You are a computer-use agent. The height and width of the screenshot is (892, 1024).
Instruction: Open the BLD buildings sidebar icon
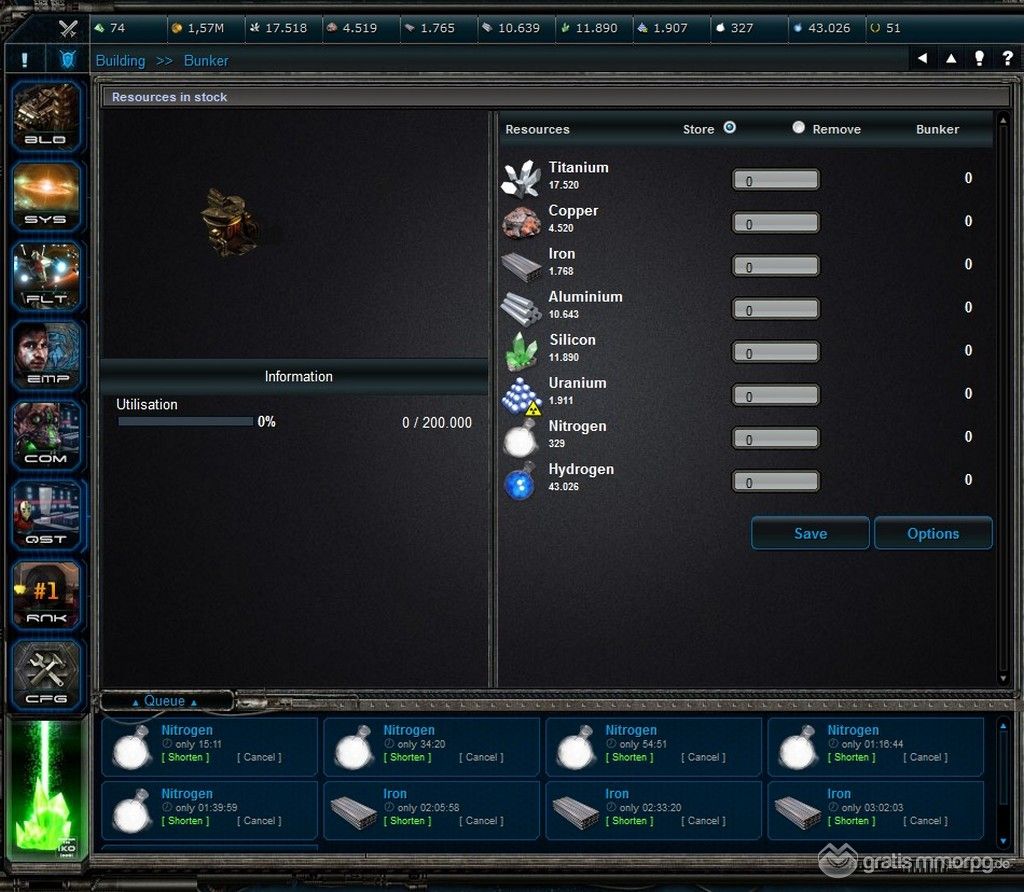pos(46,116)
